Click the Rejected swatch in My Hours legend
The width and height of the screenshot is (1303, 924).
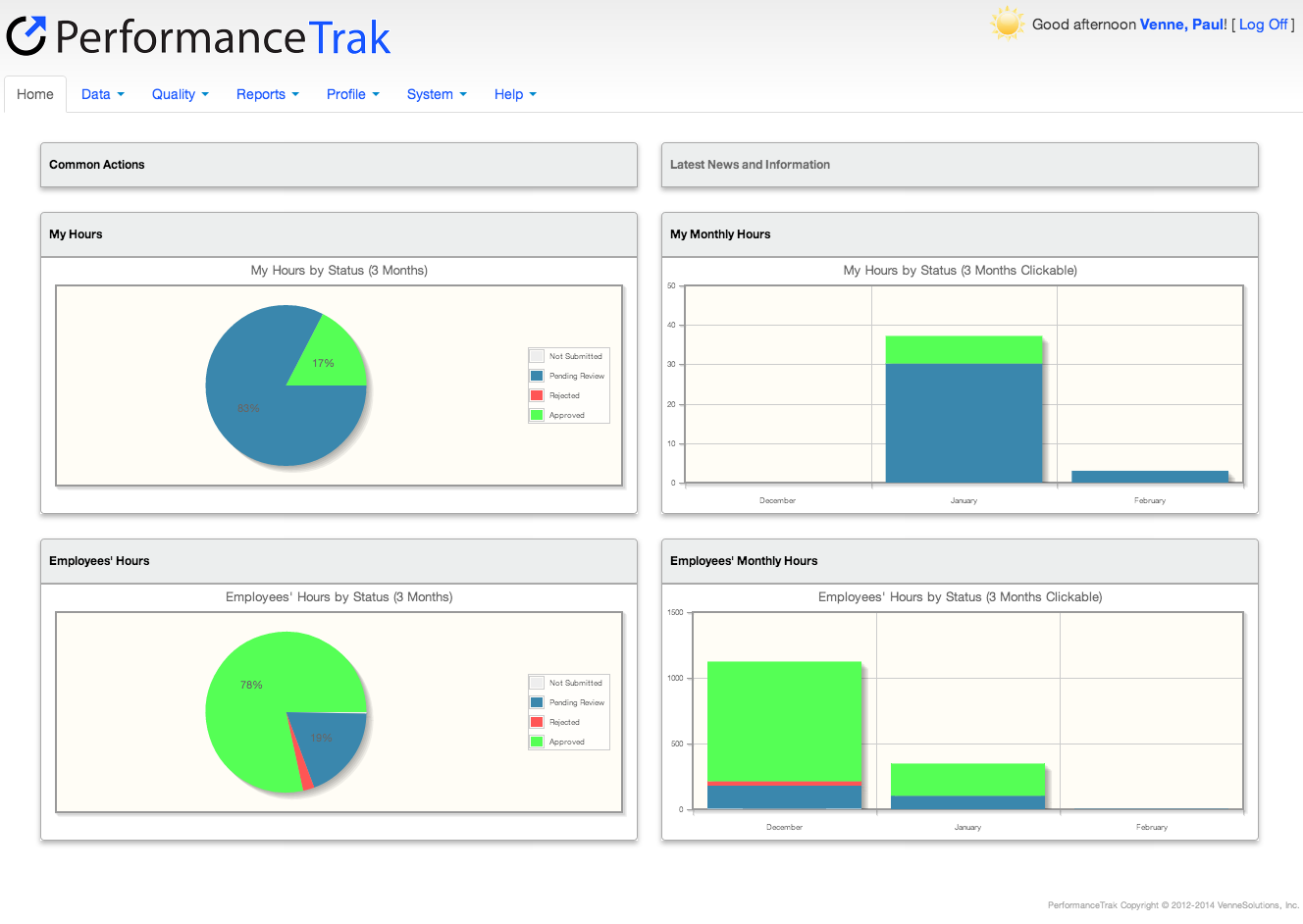click(537, 395)
